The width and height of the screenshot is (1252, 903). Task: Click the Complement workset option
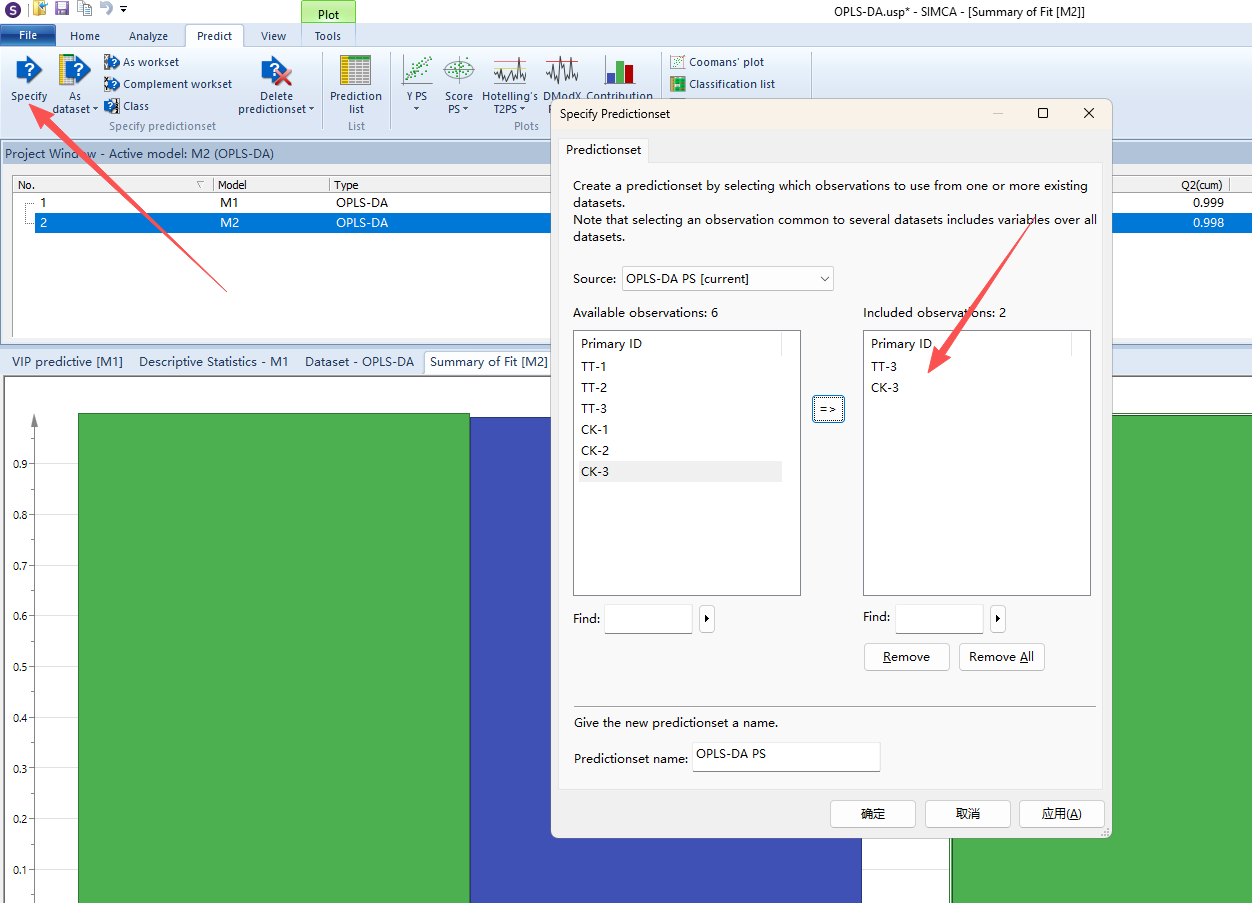point(168,84)
